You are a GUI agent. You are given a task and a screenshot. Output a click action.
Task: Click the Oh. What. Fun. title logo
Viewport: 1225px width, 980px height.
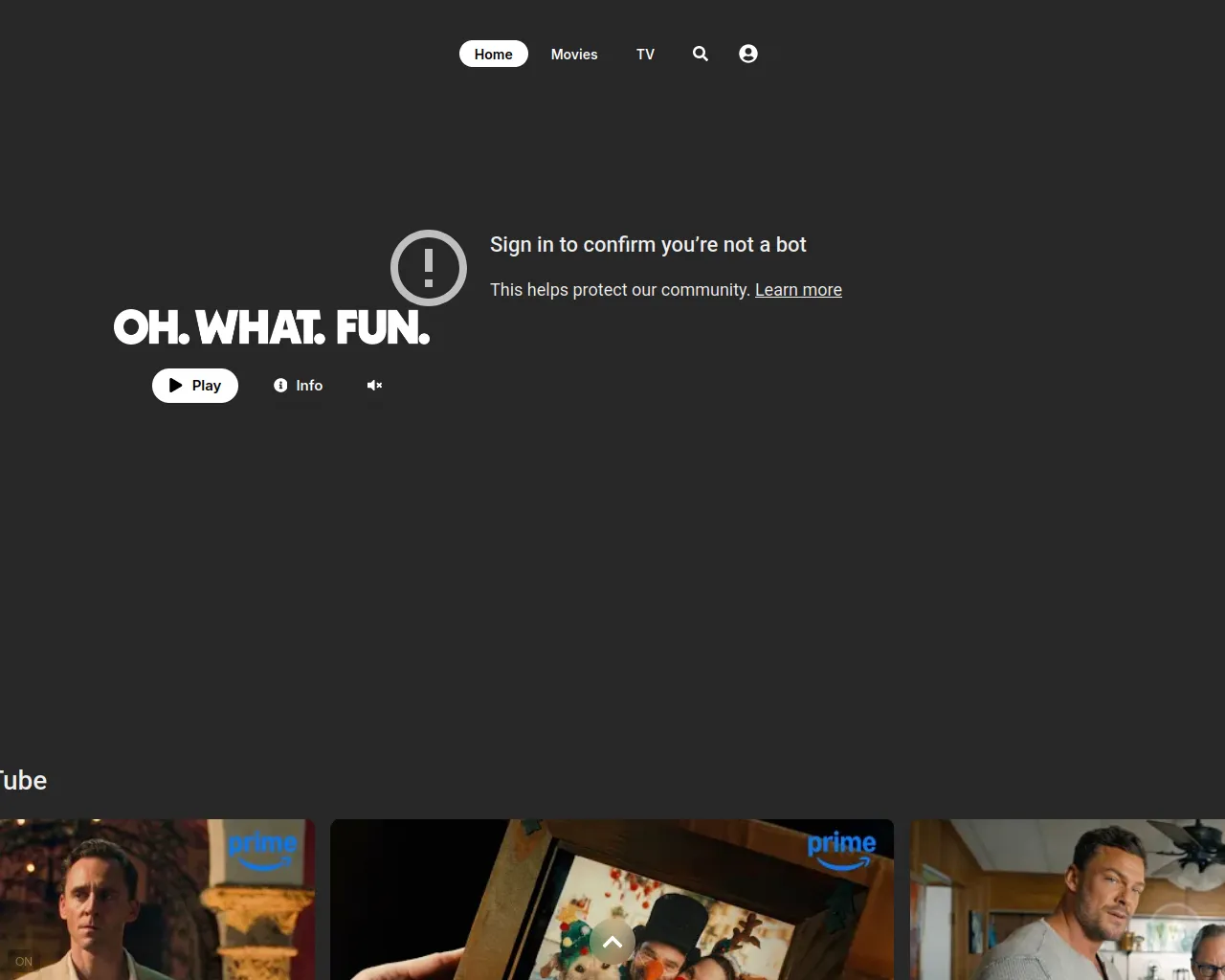[272, 327]
